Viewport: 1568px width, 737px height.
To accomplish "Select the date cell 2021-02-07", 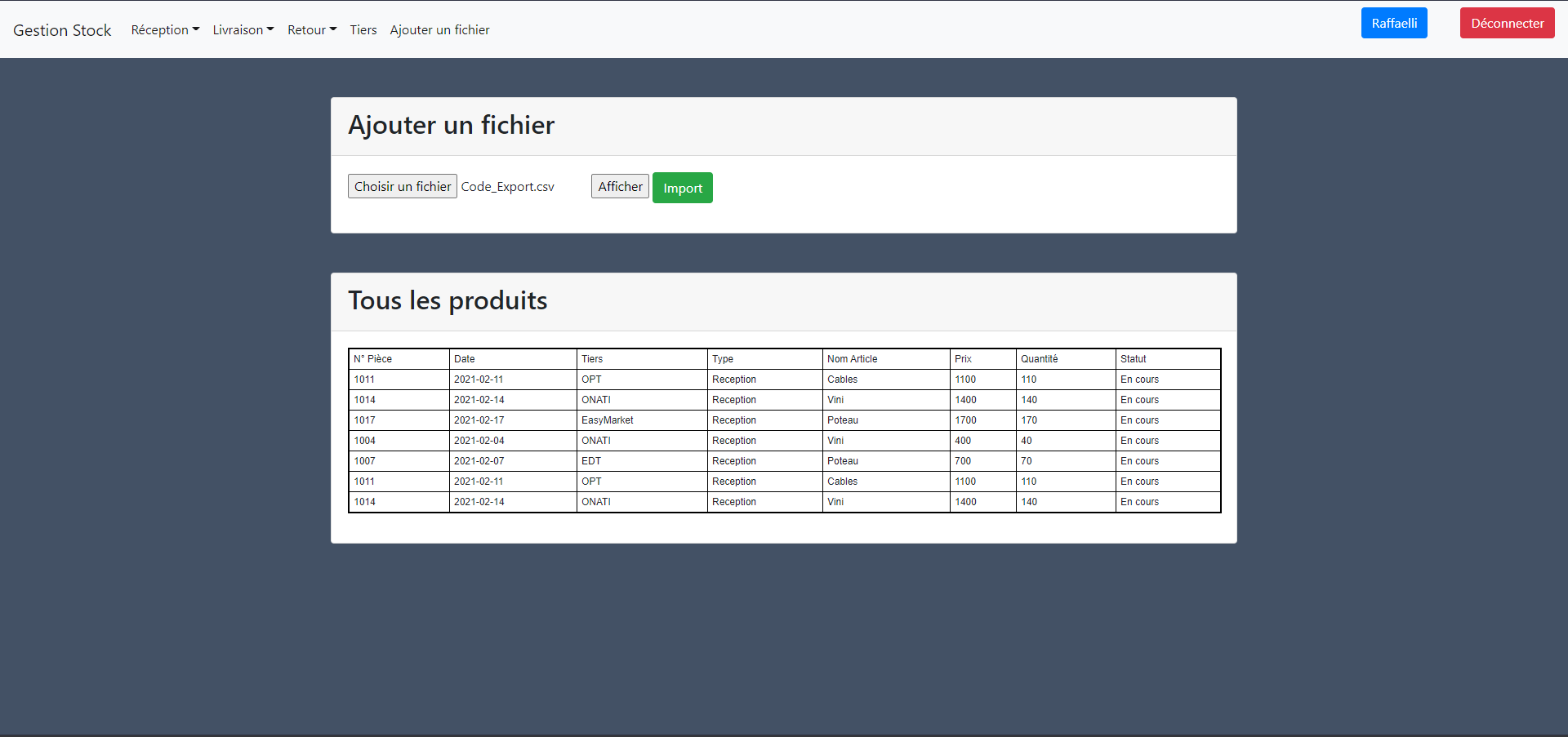I will click(x=479, y=461).
